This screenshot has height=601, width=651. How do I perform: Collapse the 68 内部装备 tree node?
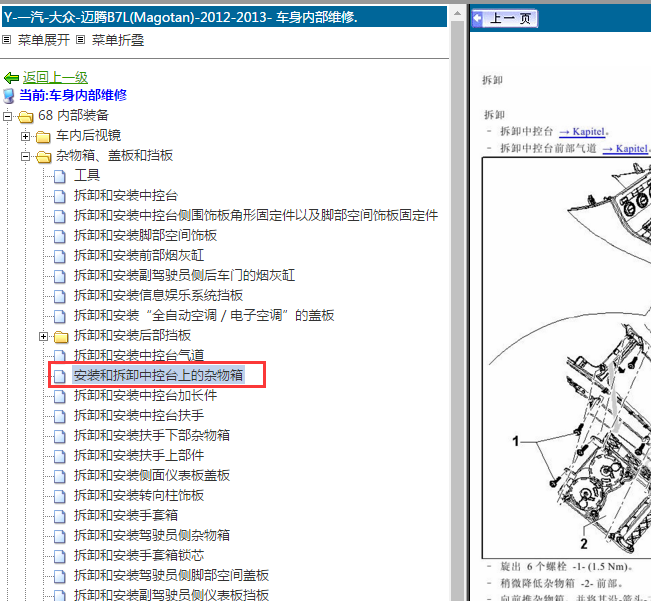7,117
